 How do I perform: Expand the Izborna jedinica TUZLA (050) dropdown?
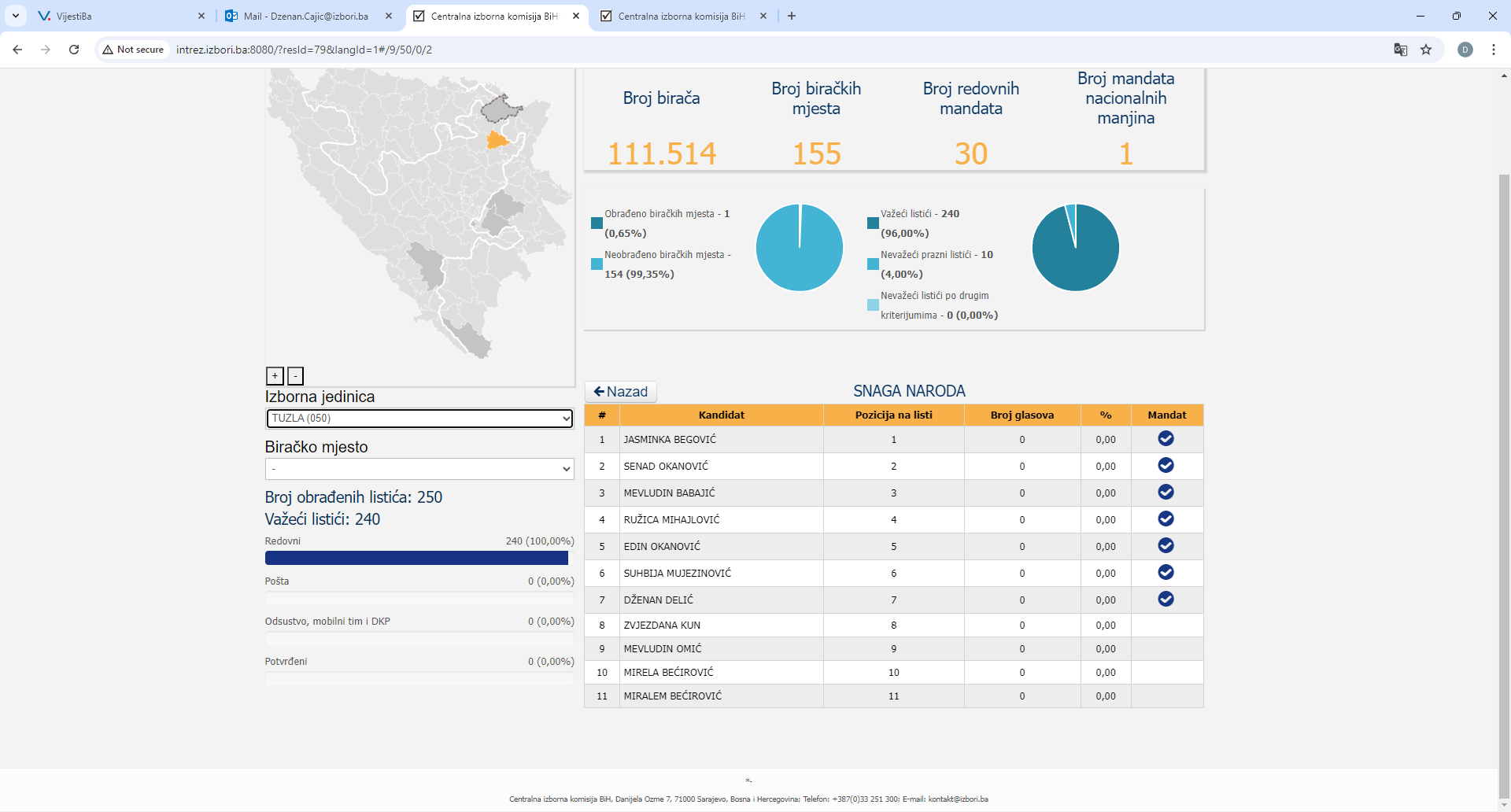tap(419, 419)
